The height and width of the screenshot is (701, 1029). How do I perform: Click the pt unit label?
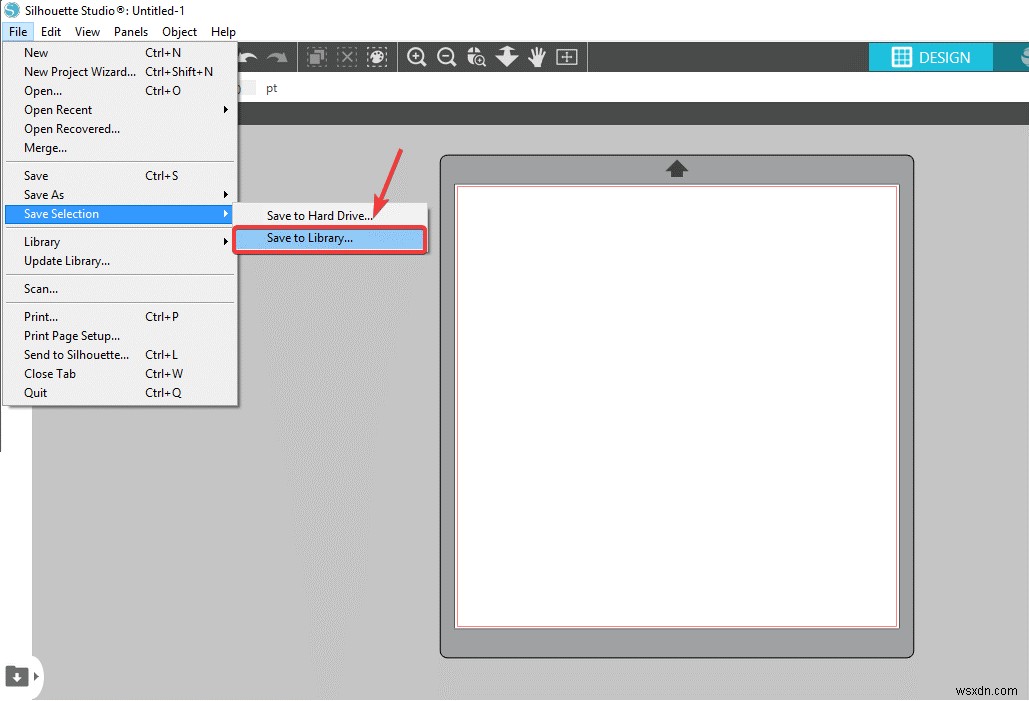coord(272,88)
